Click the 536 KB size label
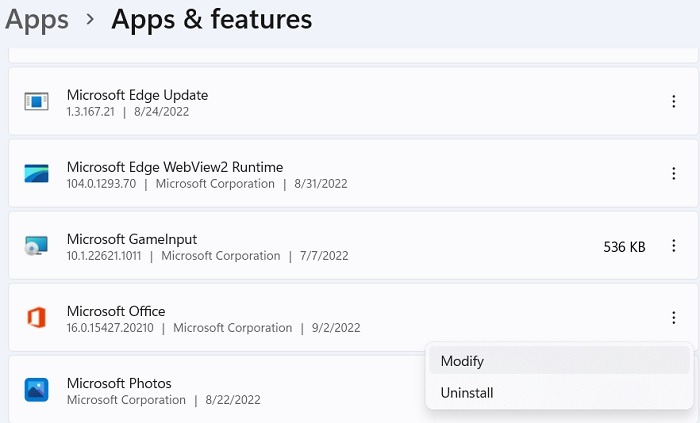This screenshot has width=700, height=423. click(624, 247)
